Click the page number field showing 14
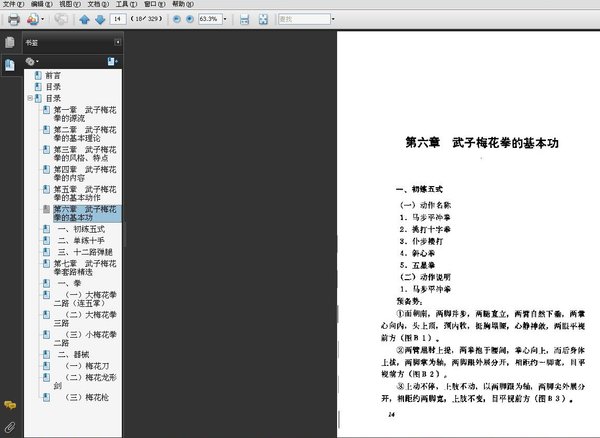This screenshot has height=438, width=600. (x=118, y=19)
